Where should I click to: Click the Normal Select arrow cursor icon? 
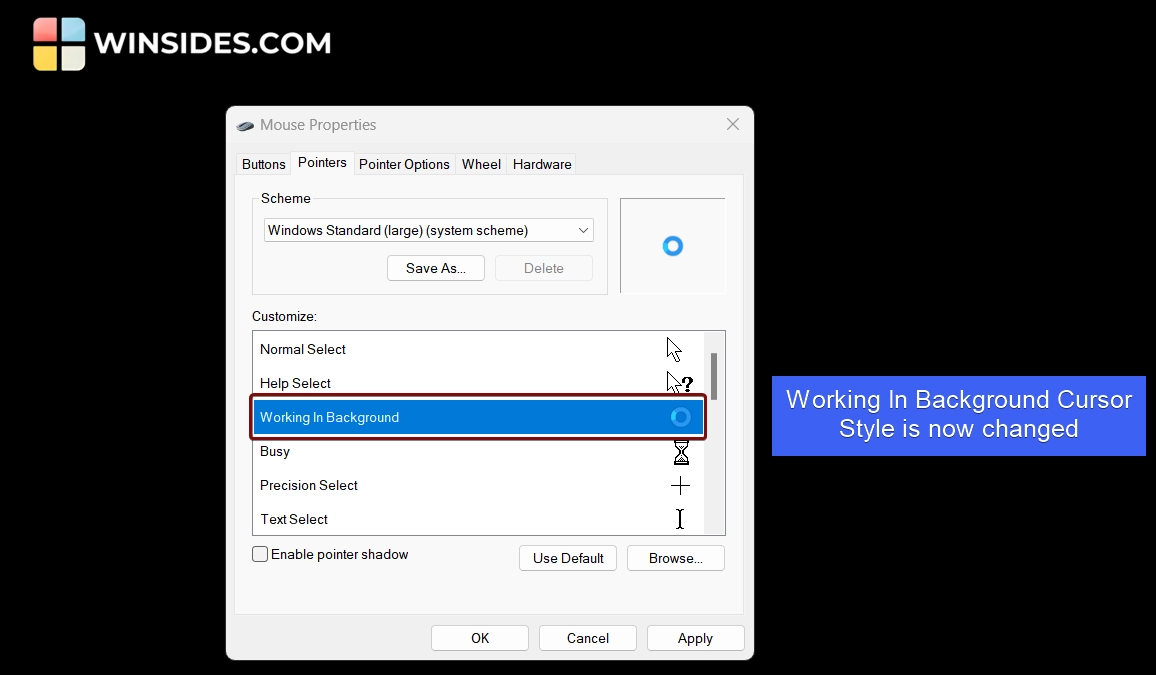click(x=674, y=349)
